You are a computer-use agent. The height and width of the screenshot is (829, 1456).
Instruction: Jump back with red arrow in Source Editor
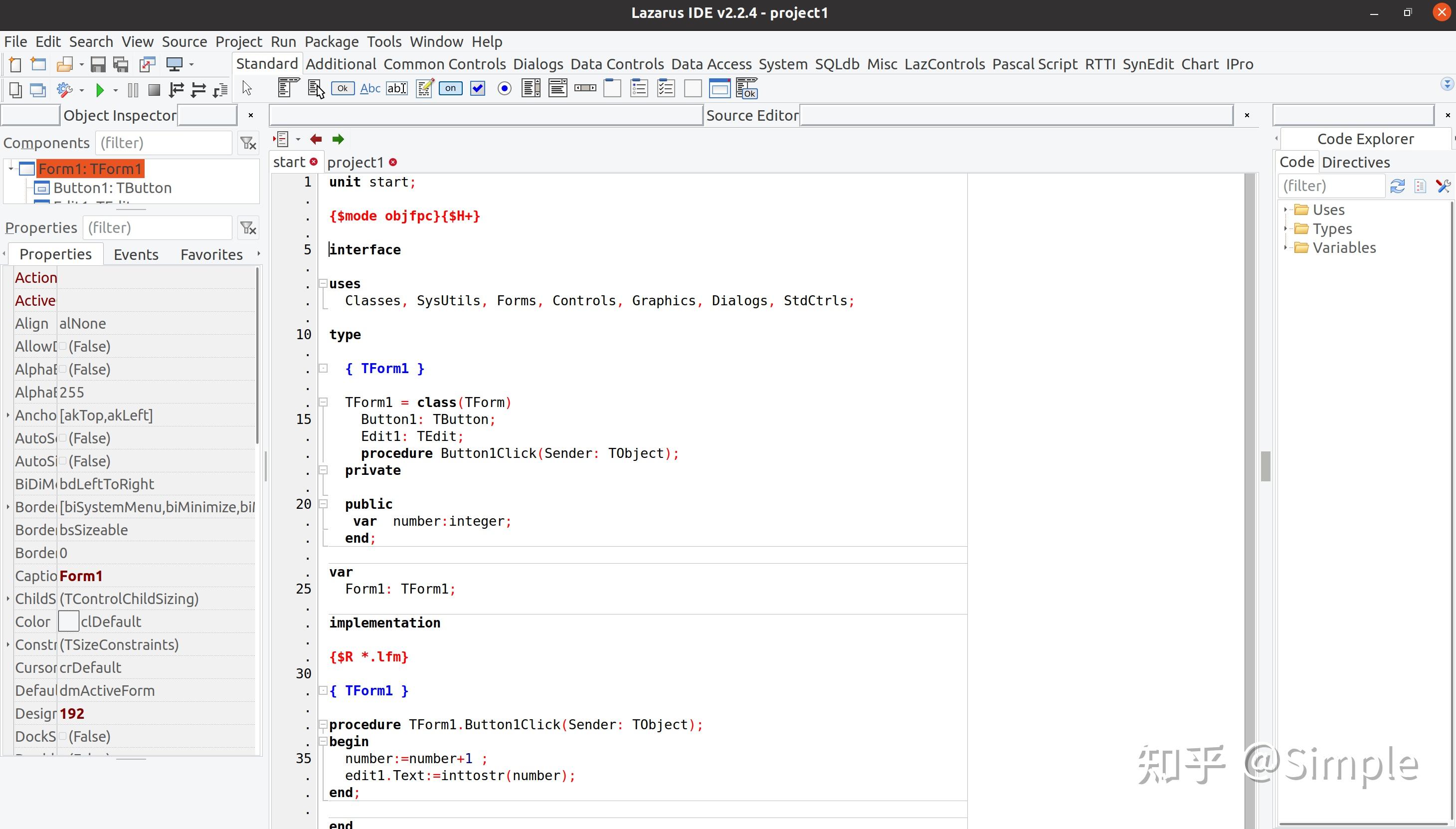316,139
